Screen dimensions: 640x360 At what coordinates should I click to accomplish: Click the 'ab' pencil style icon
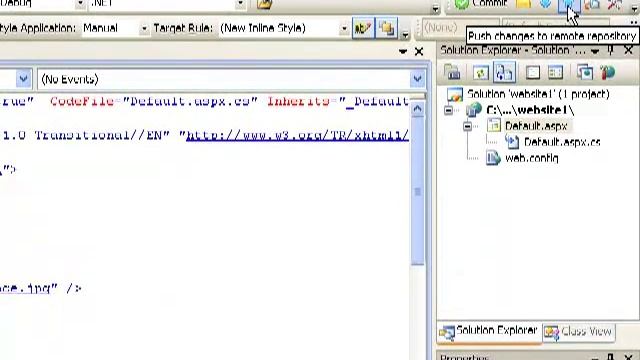tap(363, 28)
